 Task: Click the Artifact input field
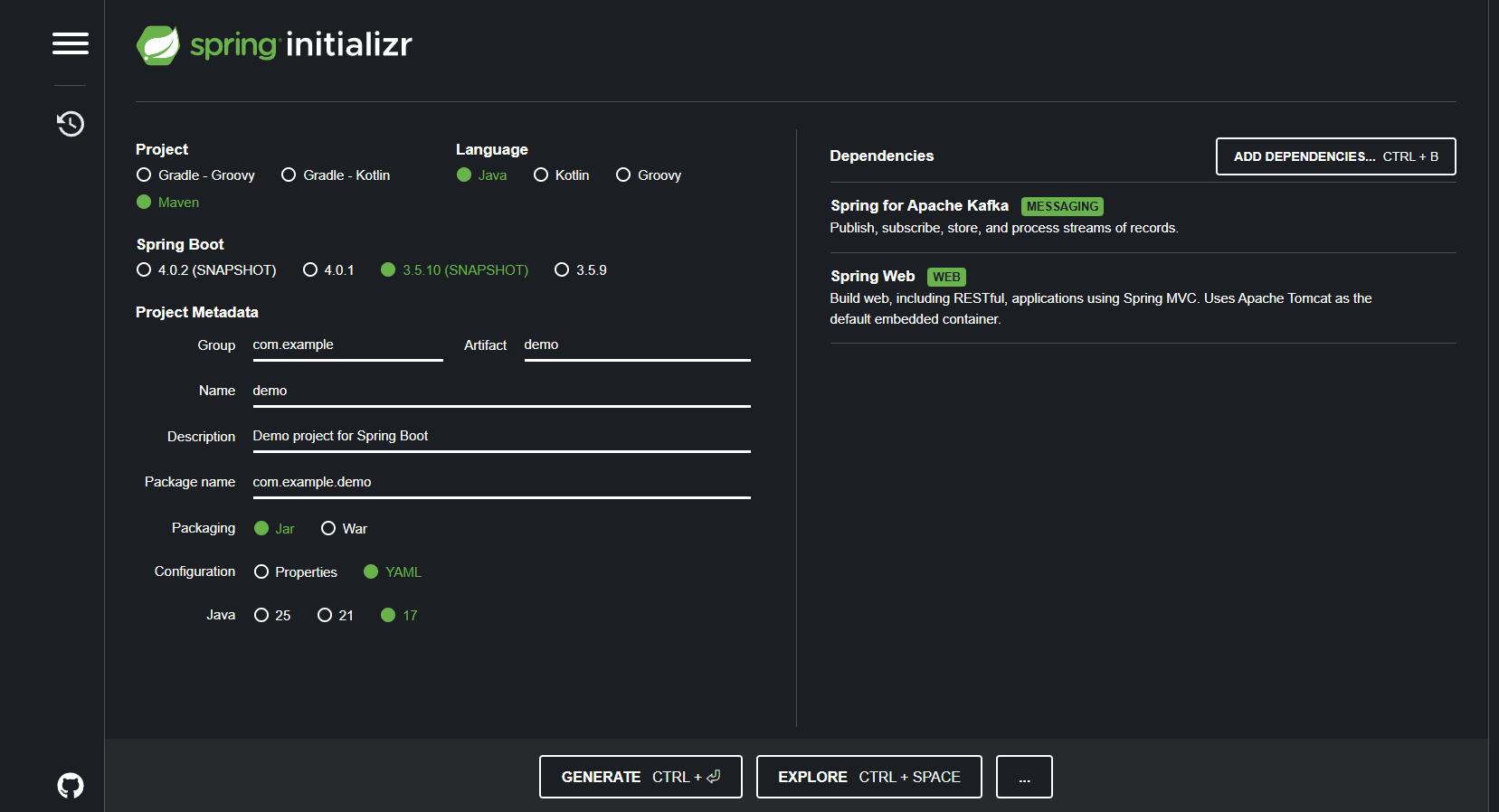pos(637,345)
